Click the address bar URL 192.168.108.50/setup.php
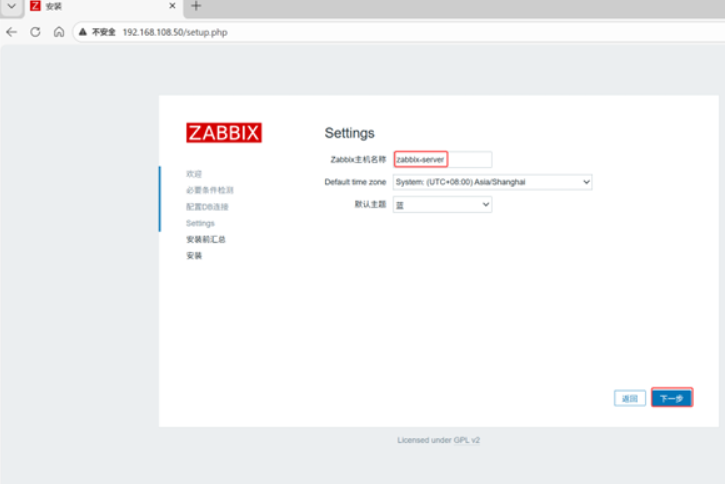This screenshot has width=725, height=484. [x=175, y=32]
